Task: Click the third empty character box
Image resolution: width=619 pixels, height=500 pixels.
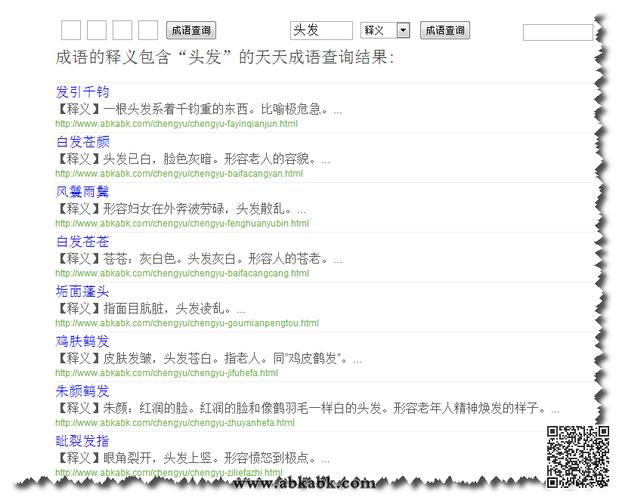Action: tap(122, 30)
